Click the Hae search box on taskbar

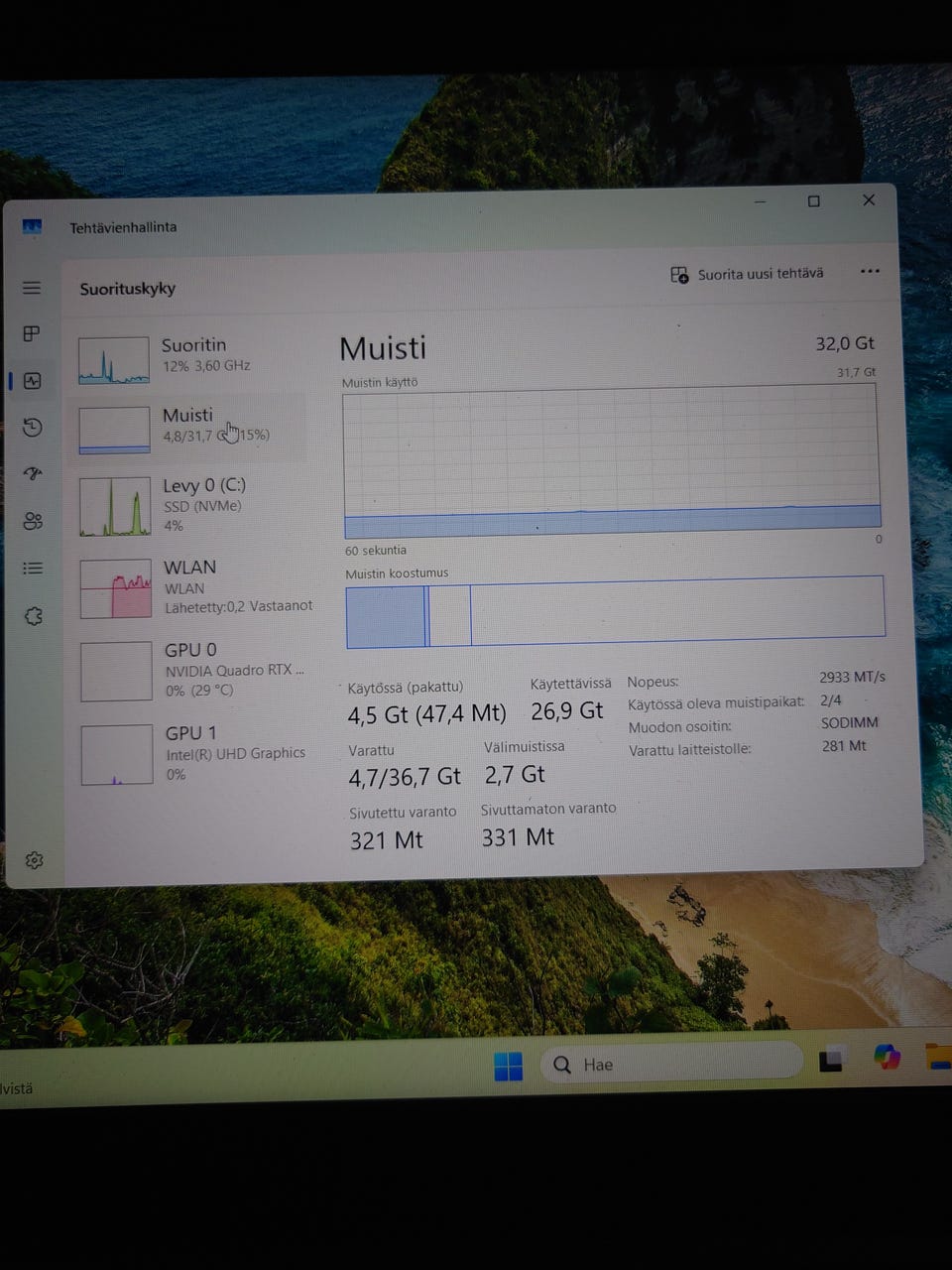[671, 1064]
